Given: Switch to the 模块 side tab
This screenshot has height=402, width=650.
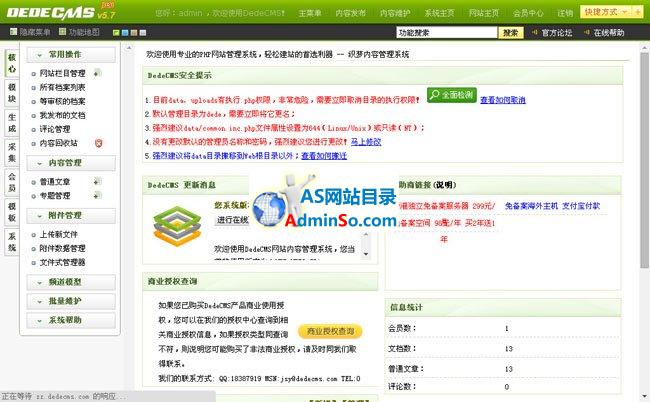Looking at the screenshot, I should [12, 93].
